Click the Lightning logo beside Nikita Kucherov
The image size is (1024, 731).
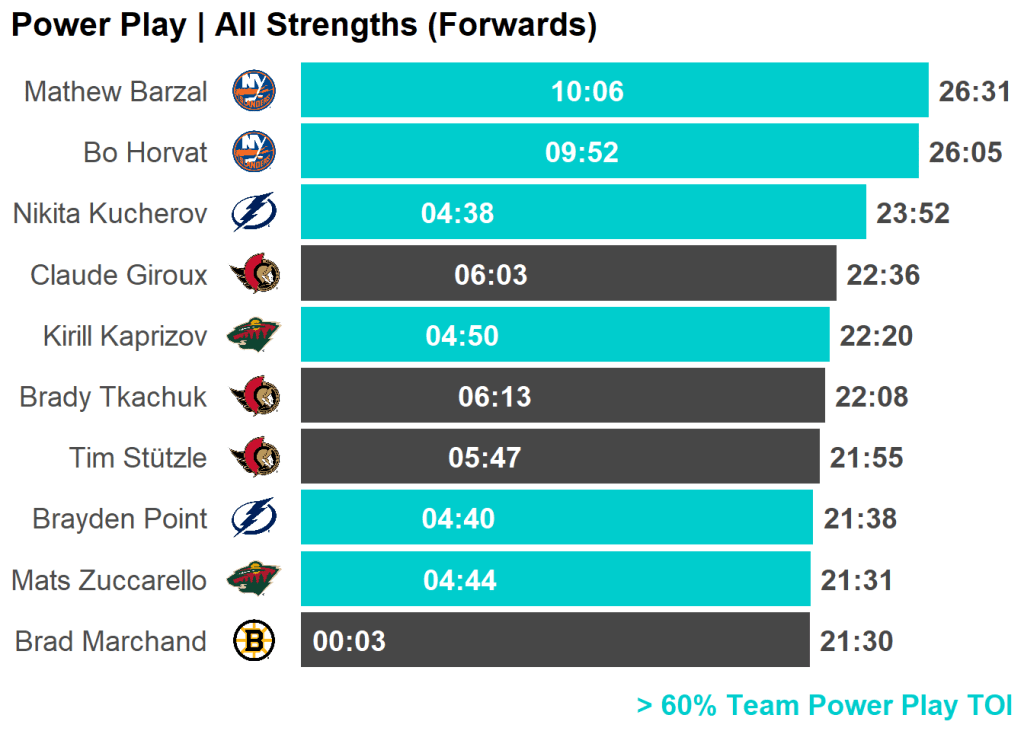click(254, 213)
